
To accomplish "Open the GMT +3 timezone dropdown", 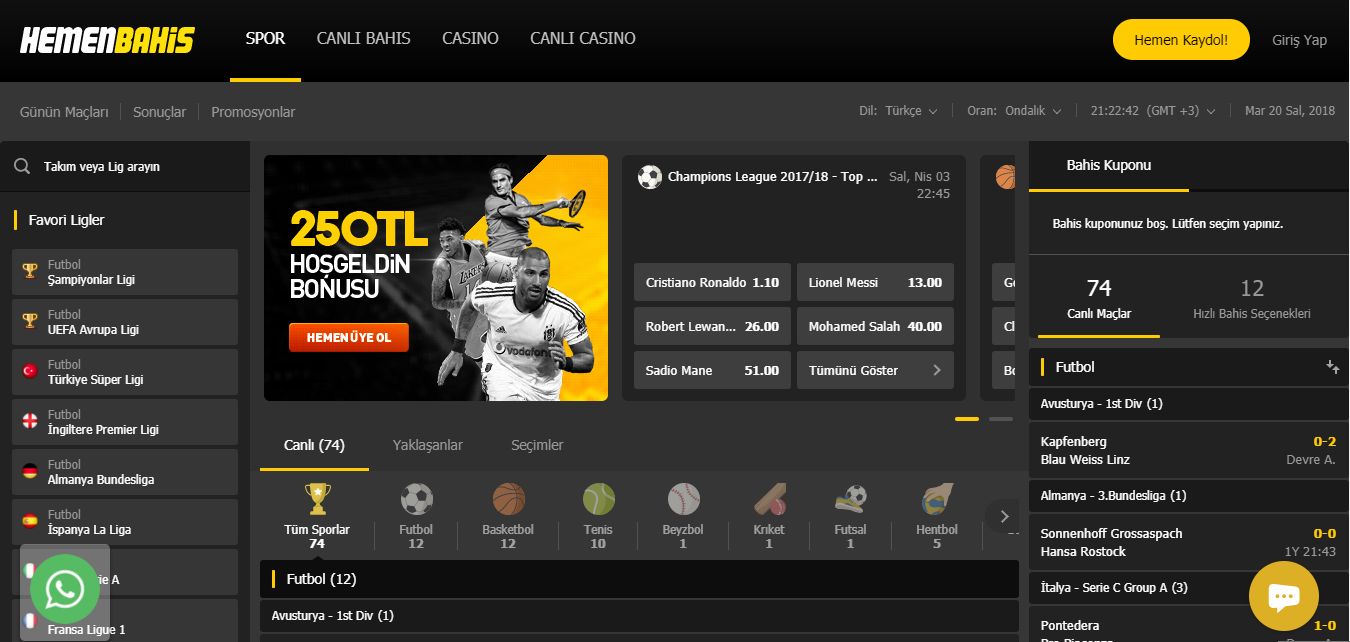I will click(1153, 111).
